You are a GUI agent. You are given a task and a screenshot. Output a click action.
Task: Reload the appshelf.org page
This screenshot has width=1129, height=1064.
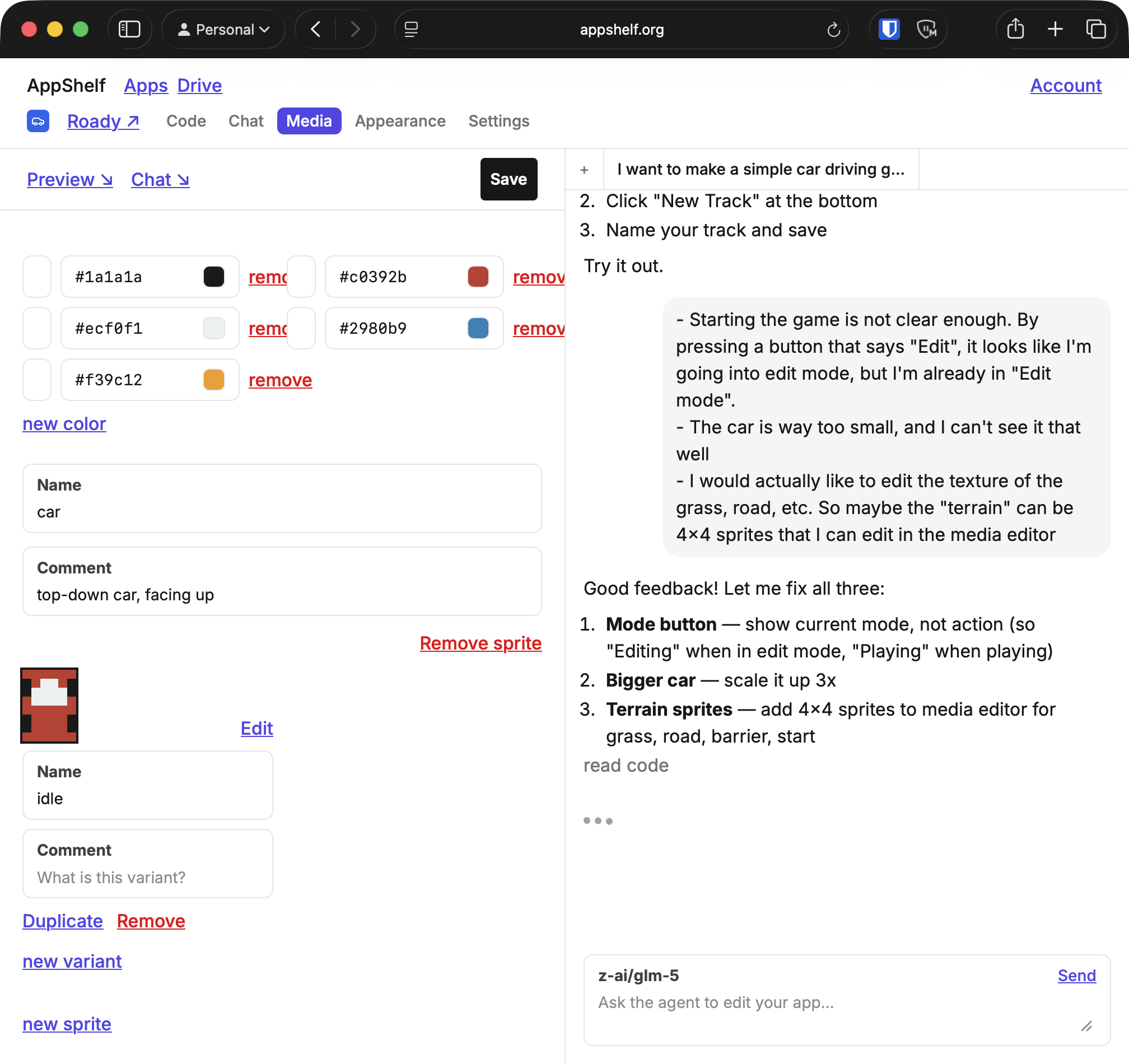click(833, 29)
